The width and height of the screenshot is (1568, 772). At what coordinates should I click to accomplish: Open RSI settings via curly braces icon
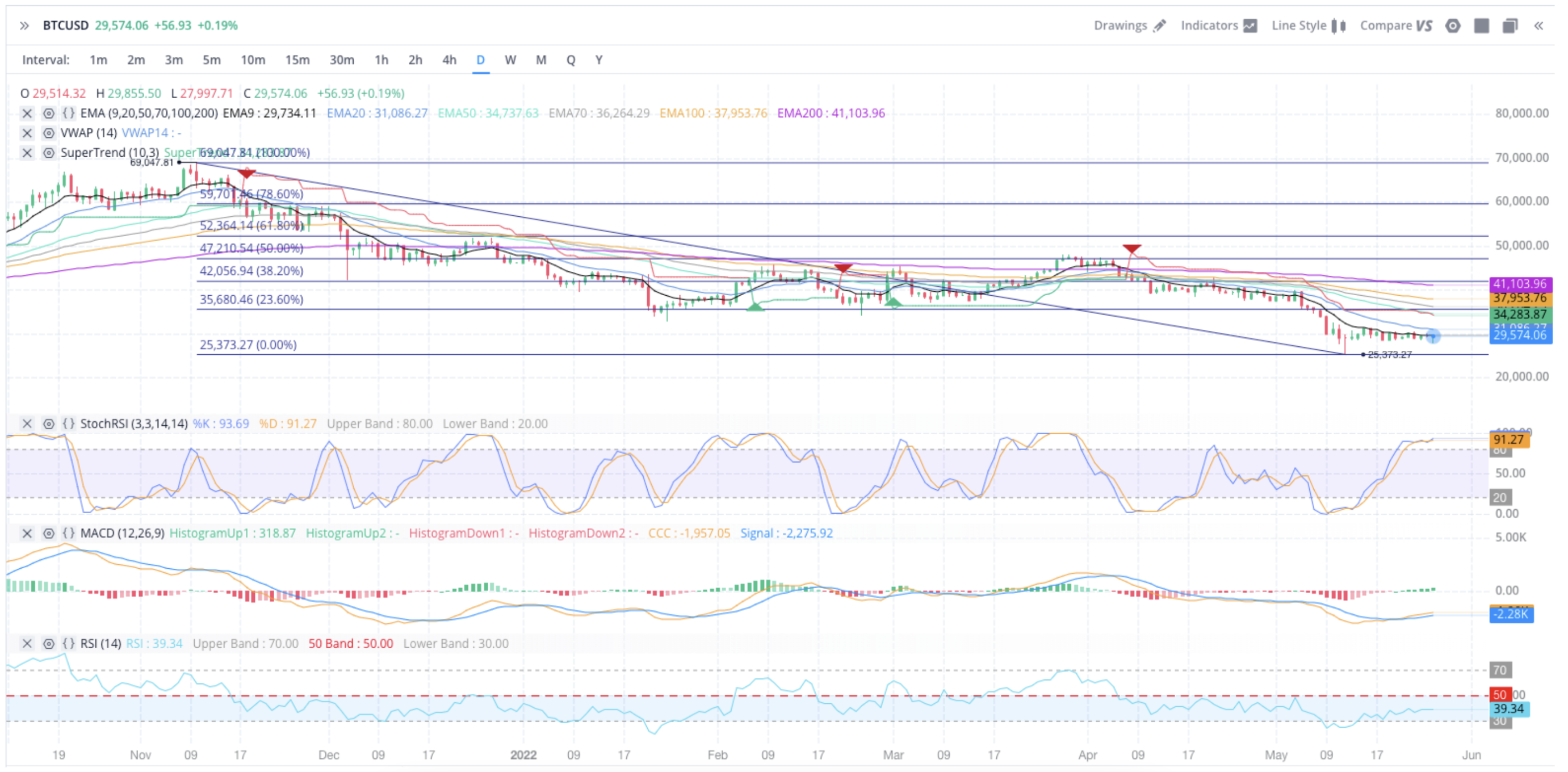coord(69,644)
